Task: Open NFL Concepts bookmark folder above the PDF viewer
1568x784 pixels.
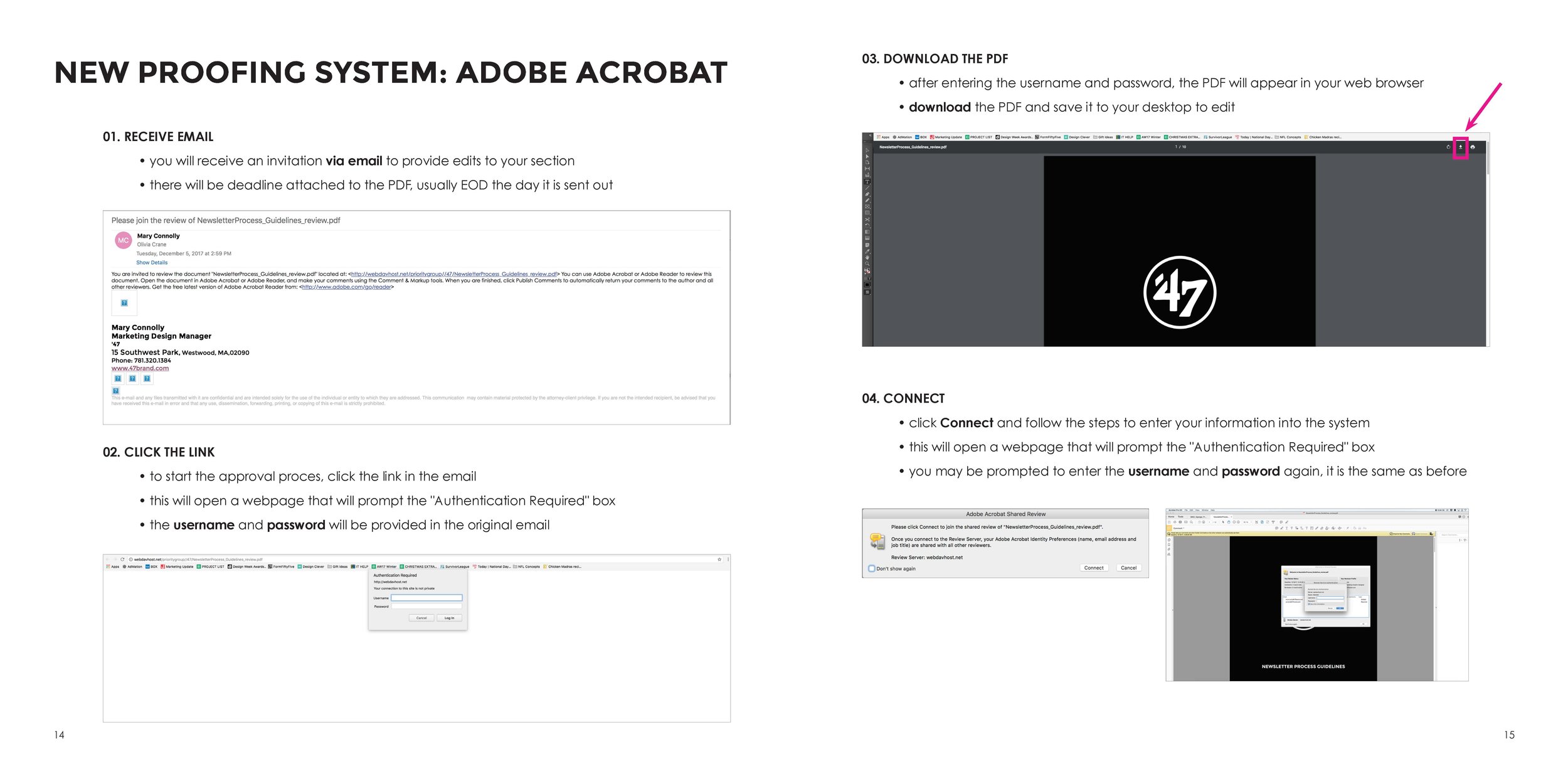Action: point(1288,137)
